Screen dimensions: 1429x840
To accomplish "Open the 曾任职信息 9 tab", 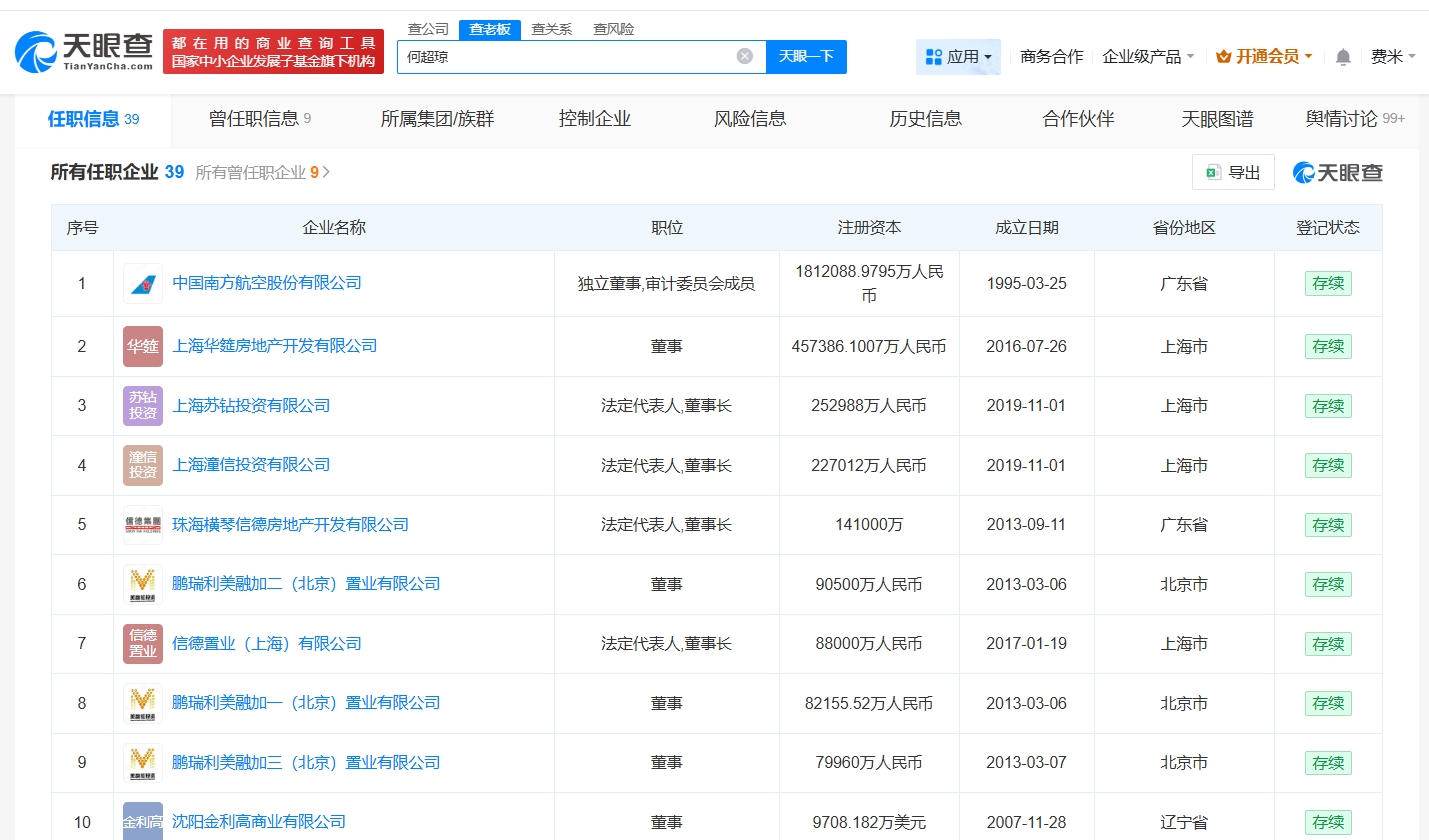I will [x=260, y=119].
